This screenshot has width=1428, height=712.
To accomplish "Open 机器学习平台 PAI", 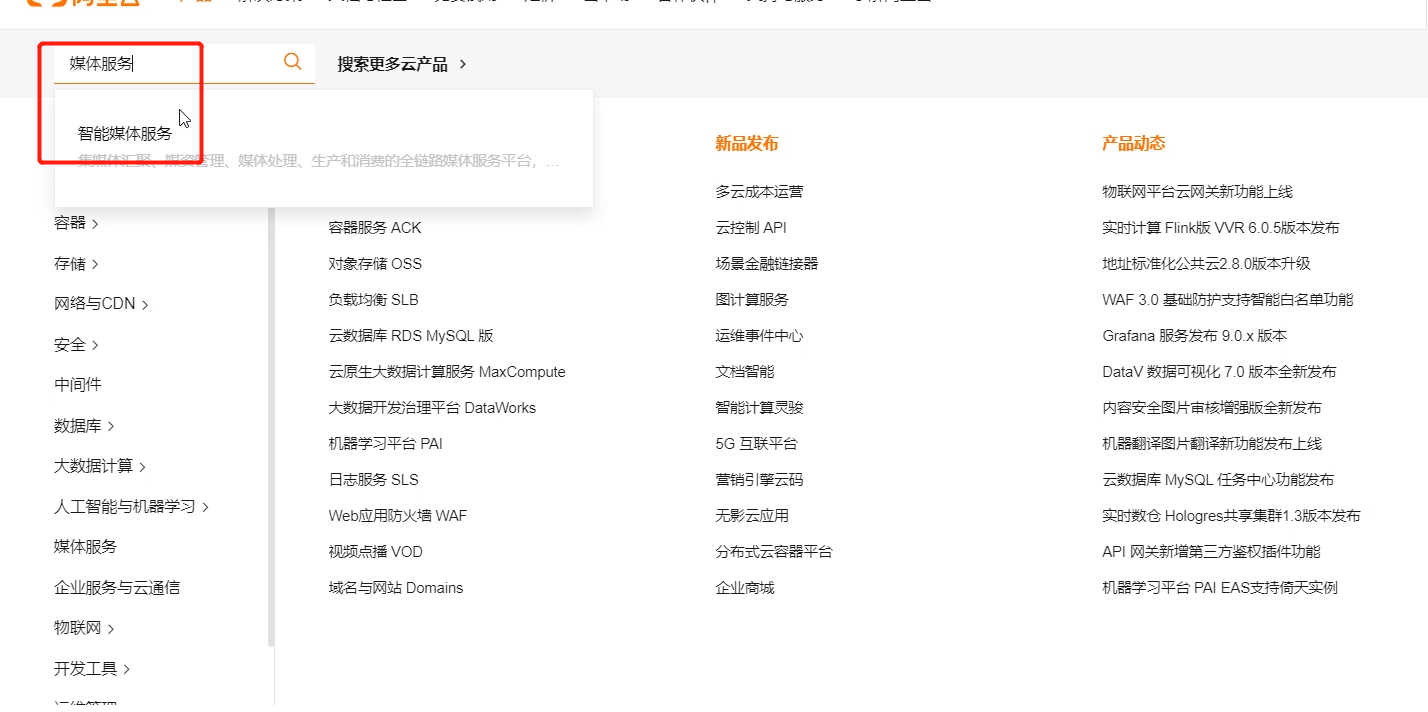I will 385,444.
